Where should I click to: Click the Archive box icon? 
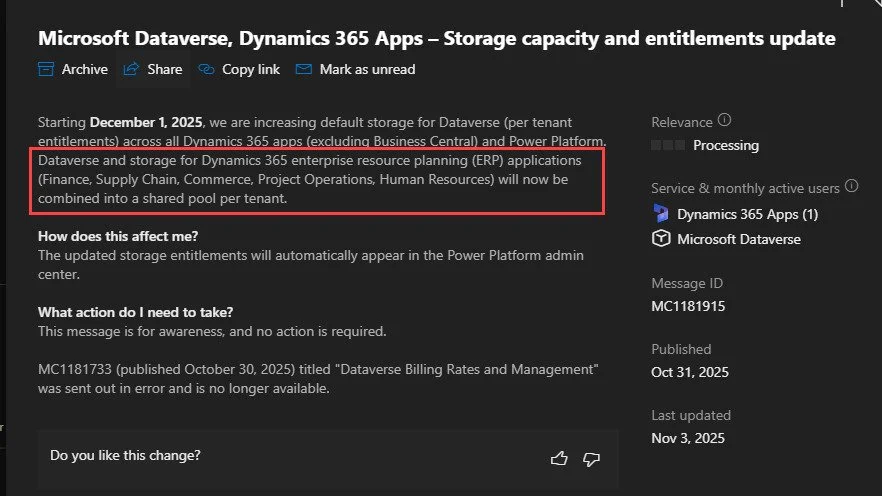[x=46, y=69]
